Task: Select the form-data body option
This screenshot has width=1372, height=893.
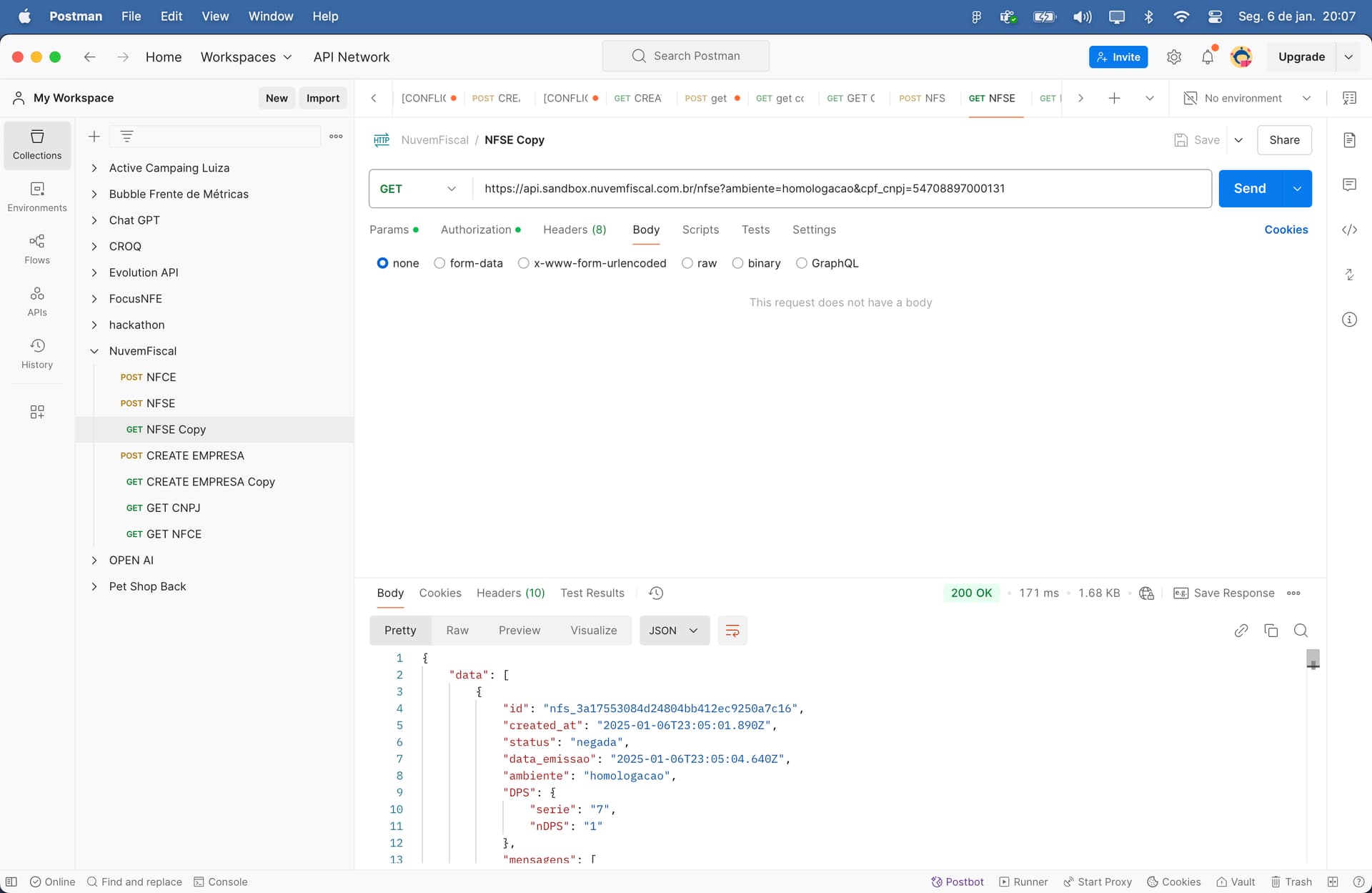Action: 468,263
